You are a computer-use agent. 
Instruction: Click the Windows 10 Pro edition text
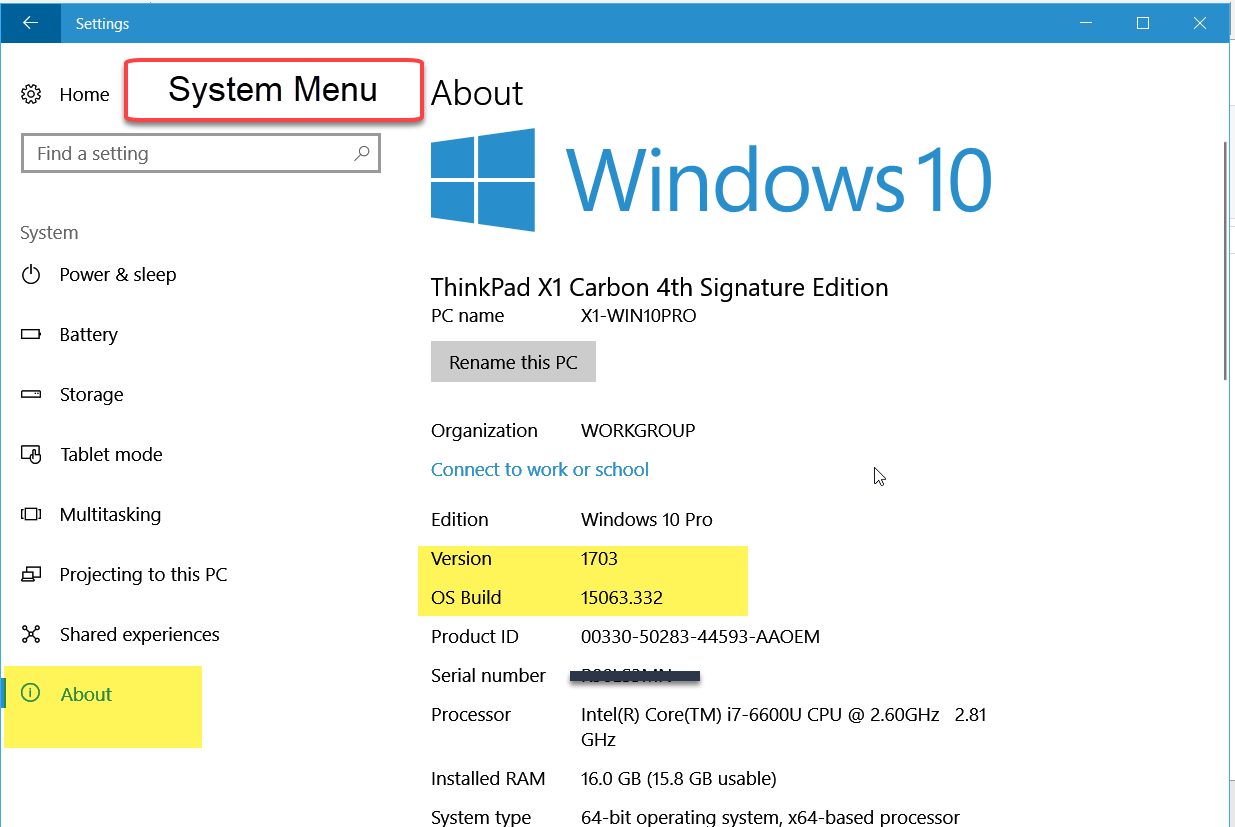647,519
